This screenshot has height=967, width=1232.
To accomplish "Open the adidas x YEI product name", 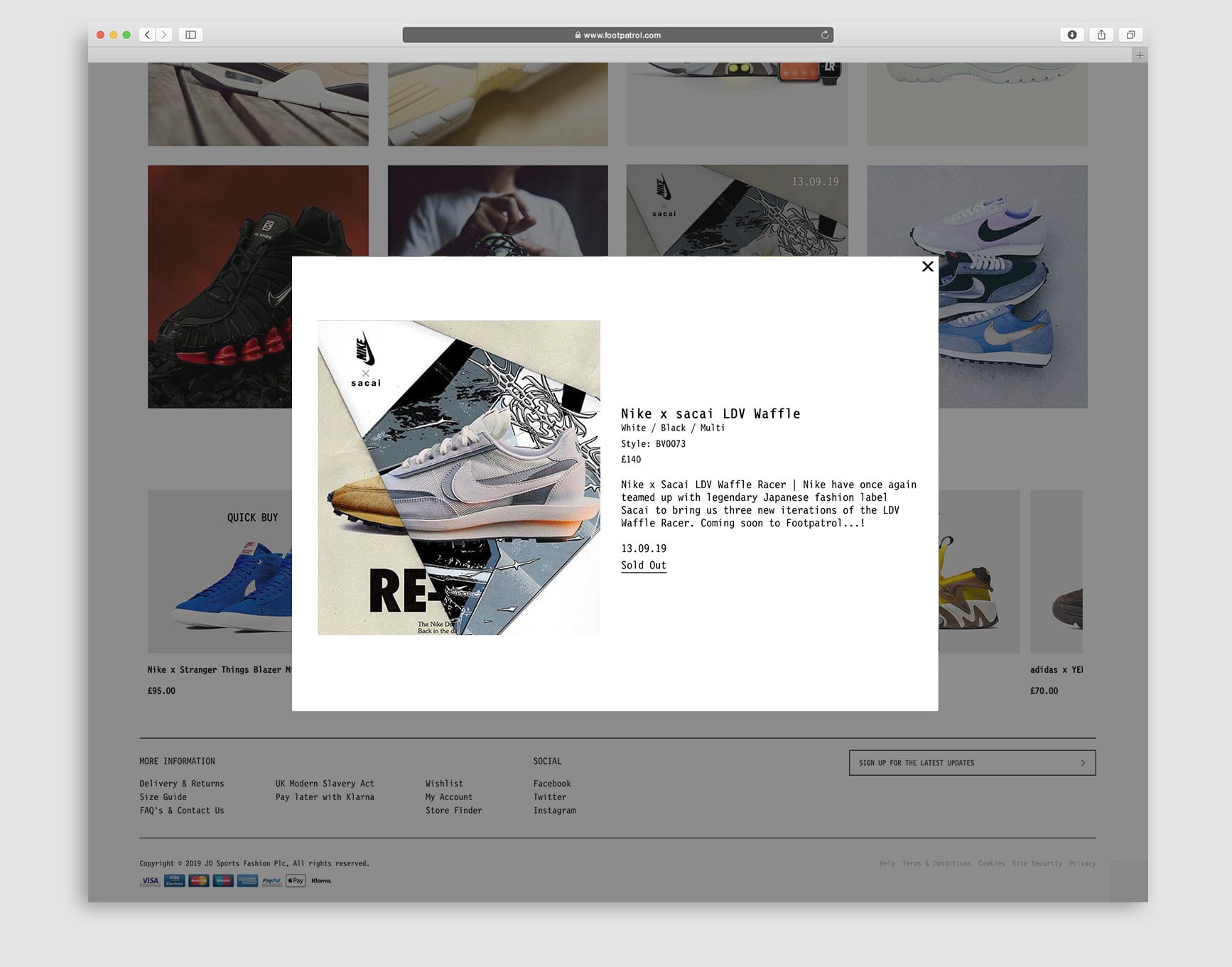I will coord(1057,670).
